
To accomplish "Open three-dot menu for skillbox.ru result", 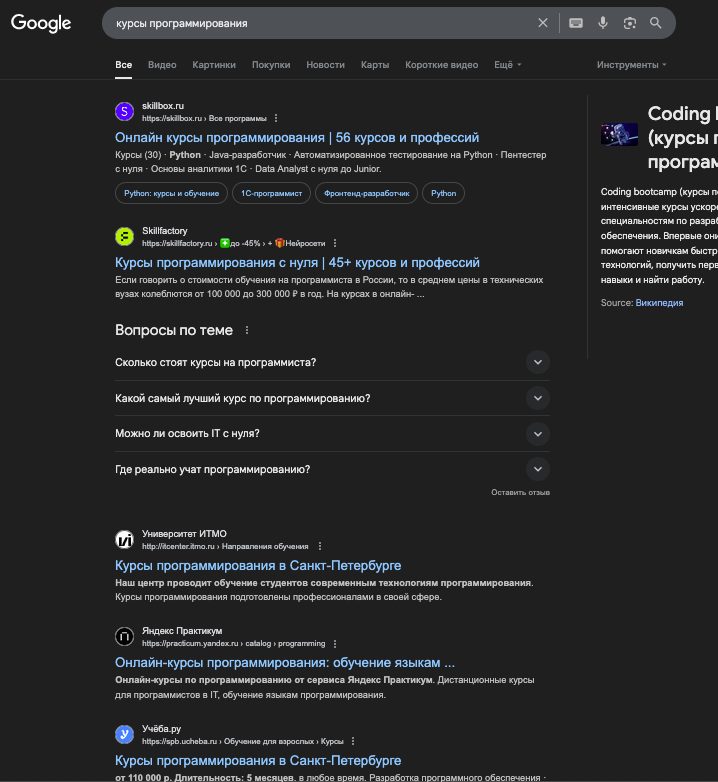I will click(x=276, y=118).
